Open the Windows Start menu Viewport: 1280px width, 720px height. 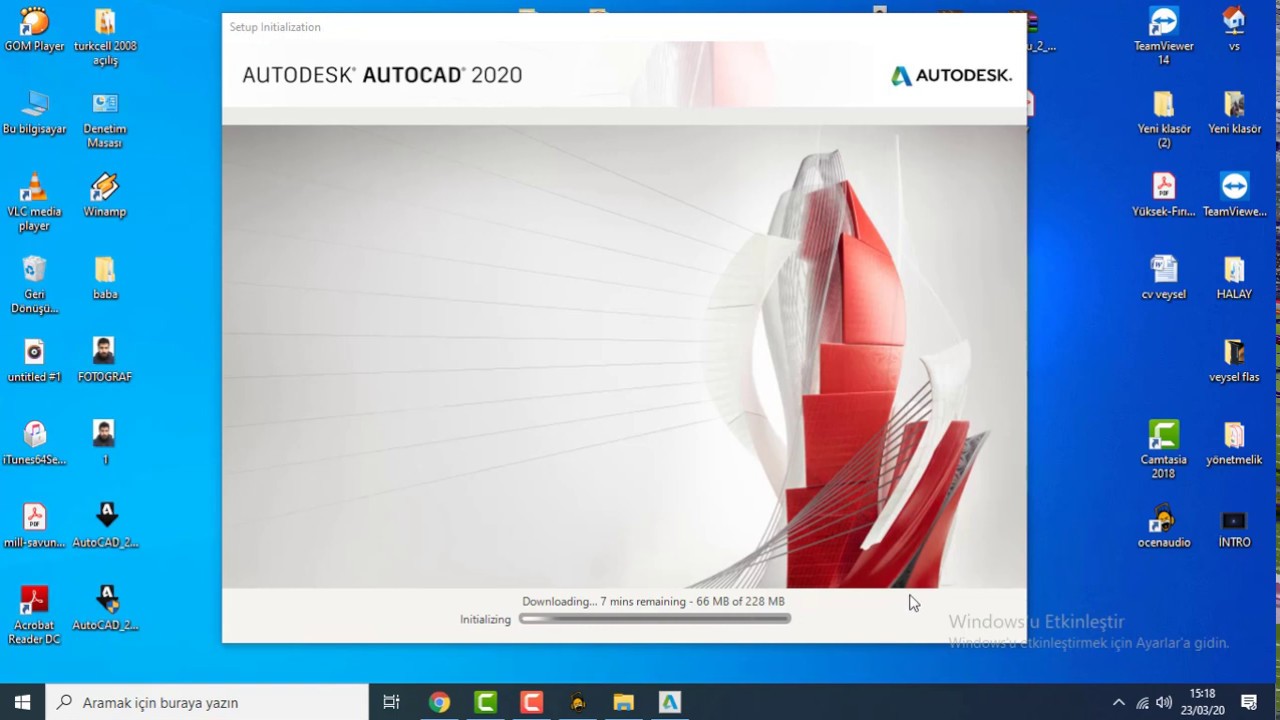click(x=23, y=702)
